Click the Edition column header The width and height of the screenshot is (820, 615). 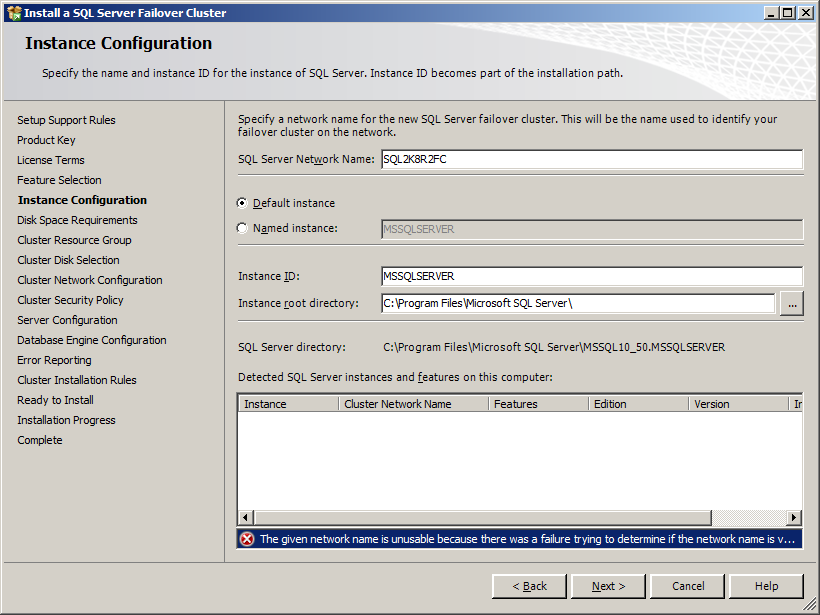pos(639,404)
